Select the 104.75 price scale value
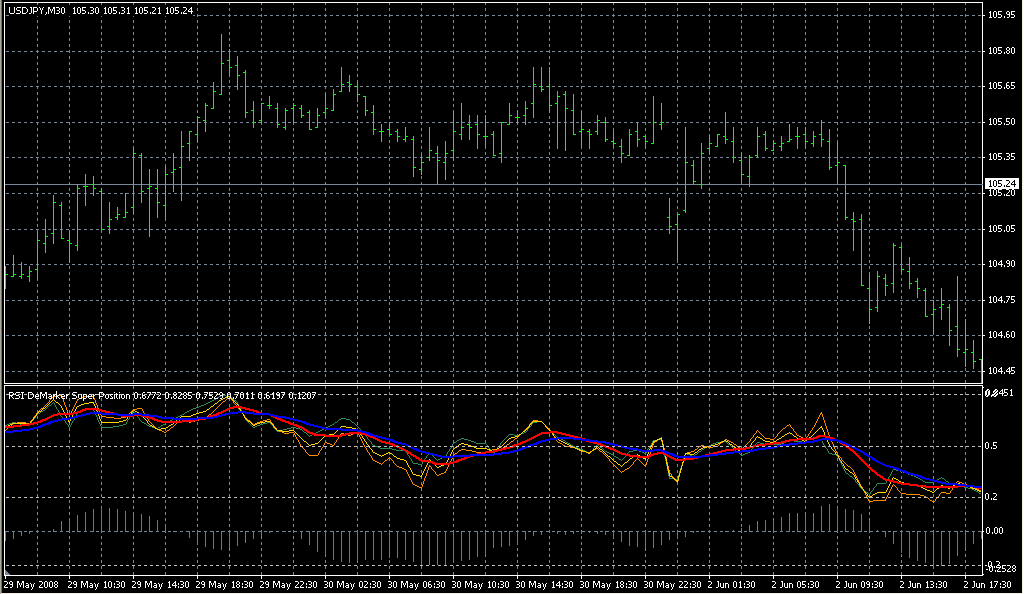Image resolution: width=1024 pixels, height=594 pixels. (x=1002, y=300)
